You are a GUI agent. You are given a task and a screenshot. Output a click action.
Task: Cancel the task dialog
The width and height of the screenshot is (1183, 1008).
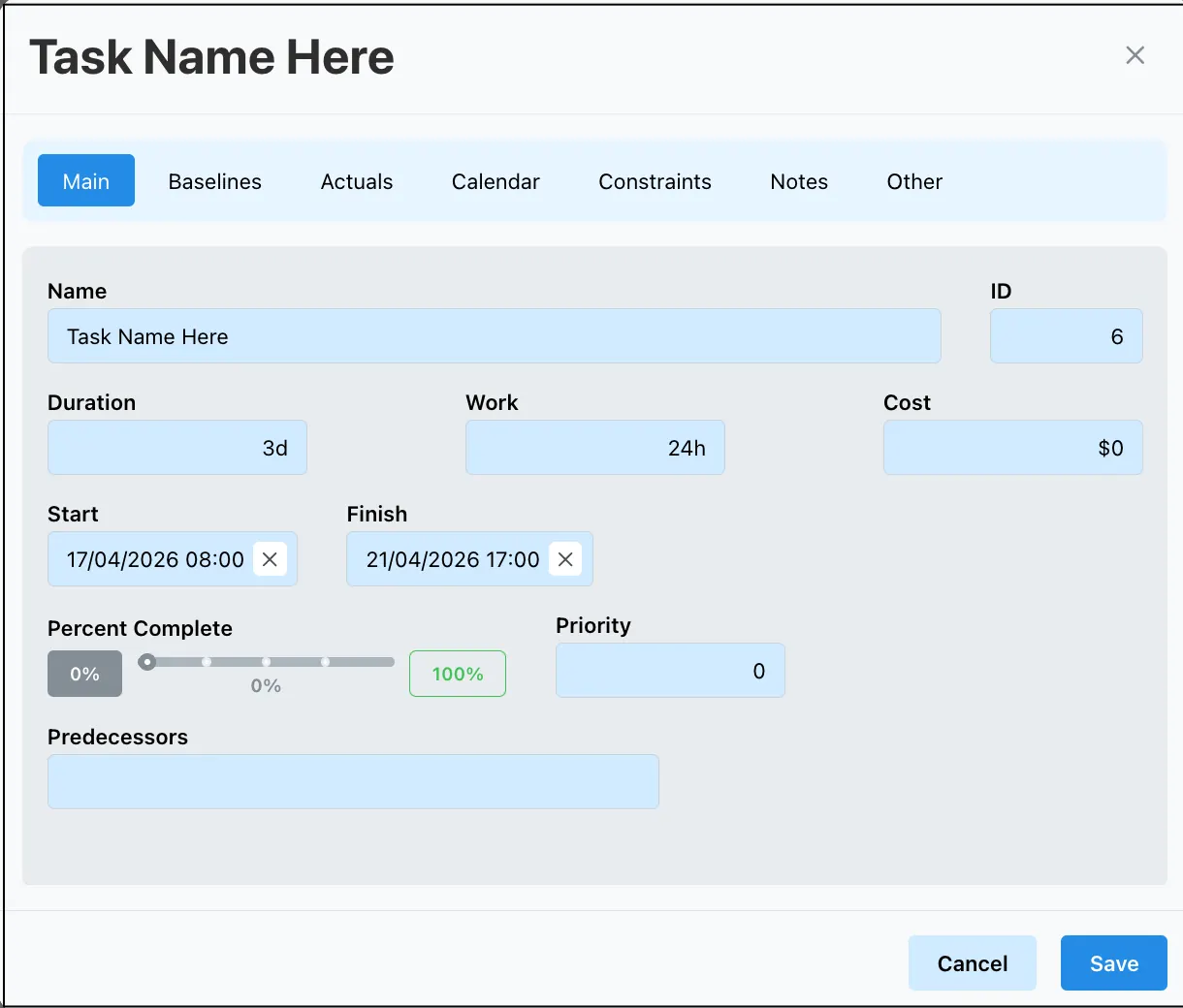click(973, 963)
